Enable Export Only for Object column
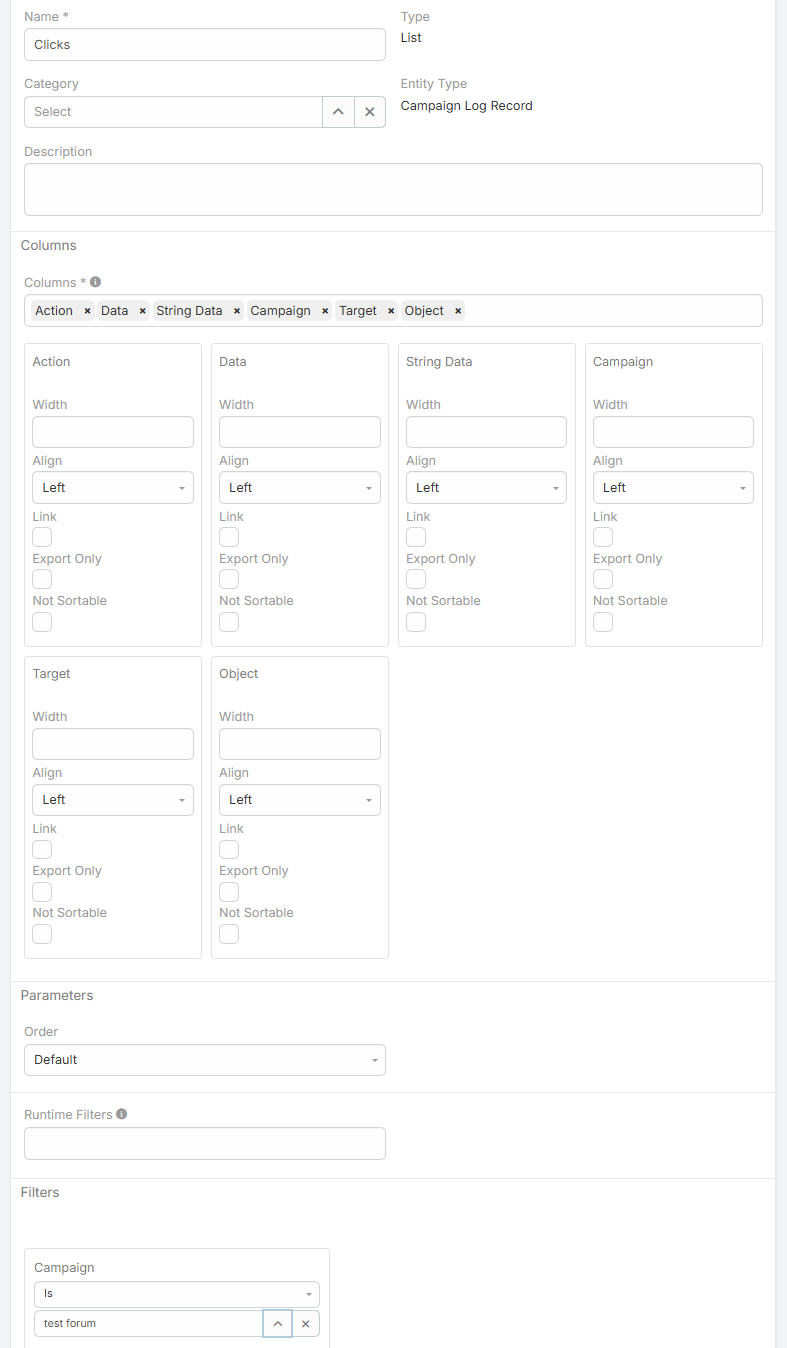 pos(229,891)
